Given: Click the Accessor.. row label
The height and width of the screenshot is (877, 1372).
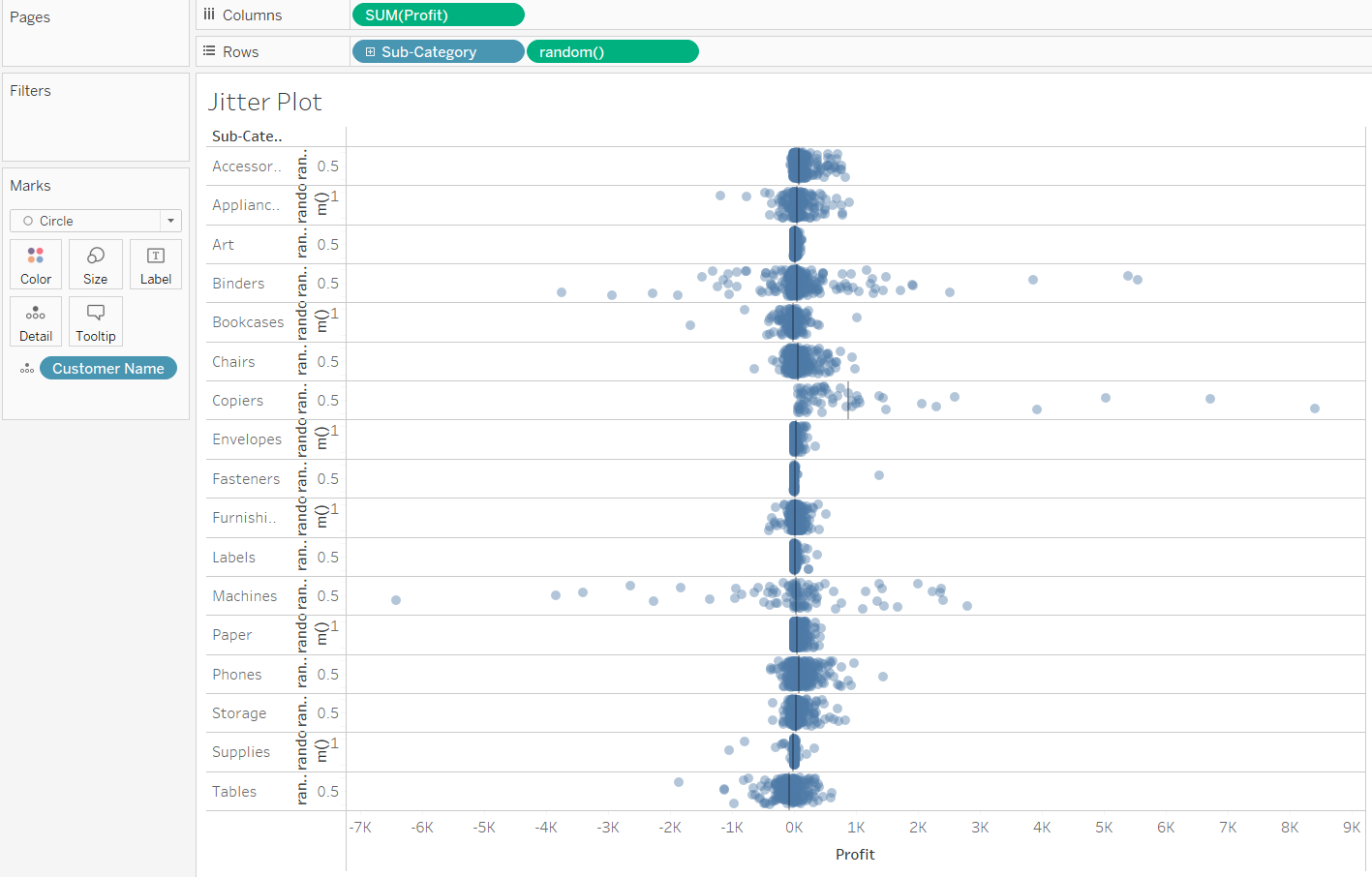Looking at the screenshot, I should click(x=247, y=166).
